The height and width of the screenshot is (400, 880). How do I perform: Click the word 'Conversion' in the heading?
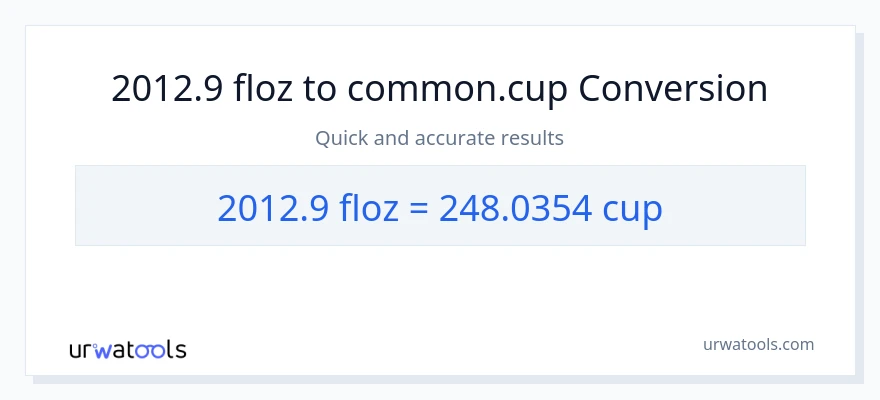(x=673, y=89)
